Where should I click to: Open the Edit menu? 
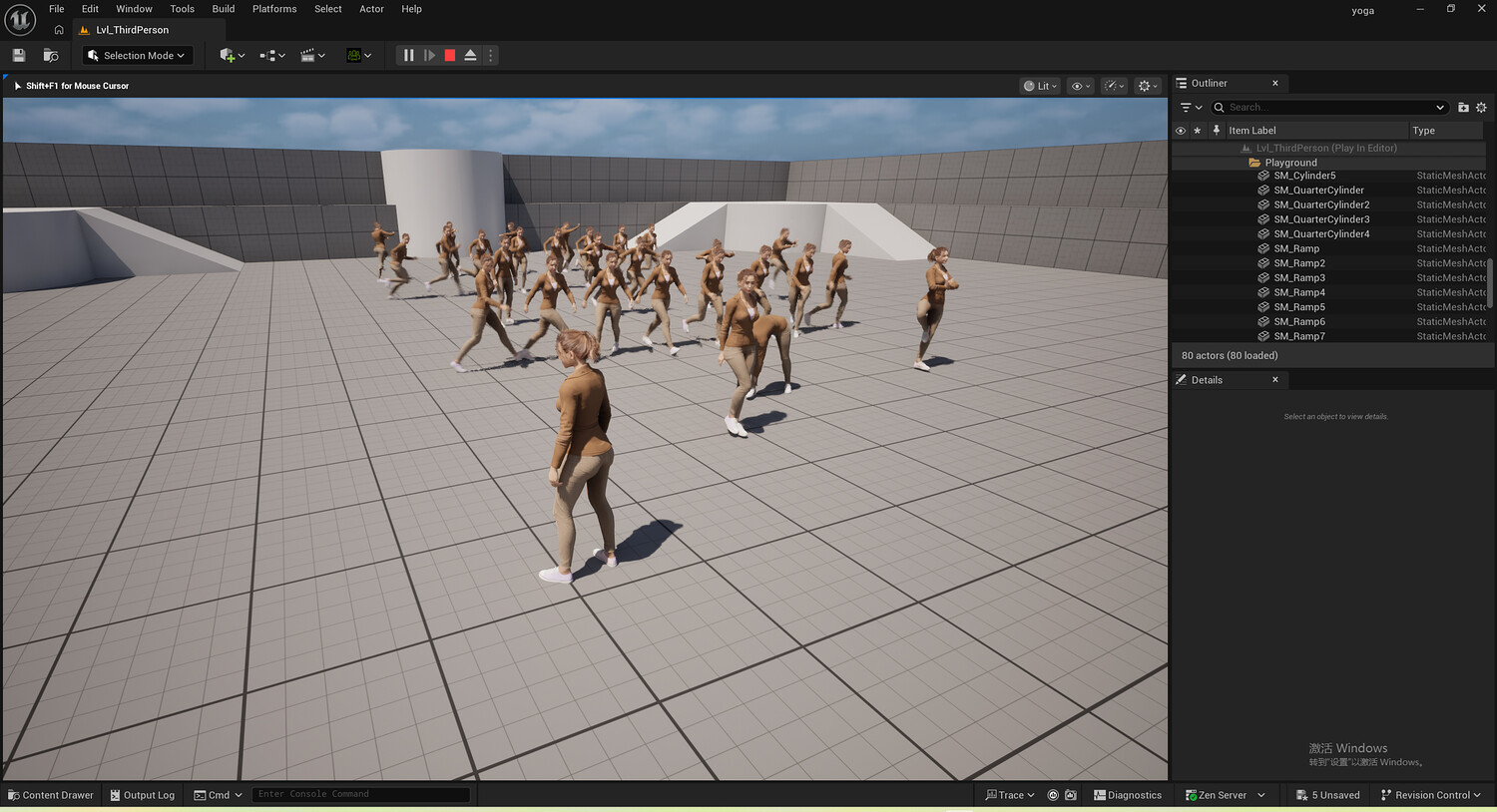tap(90, 9)
